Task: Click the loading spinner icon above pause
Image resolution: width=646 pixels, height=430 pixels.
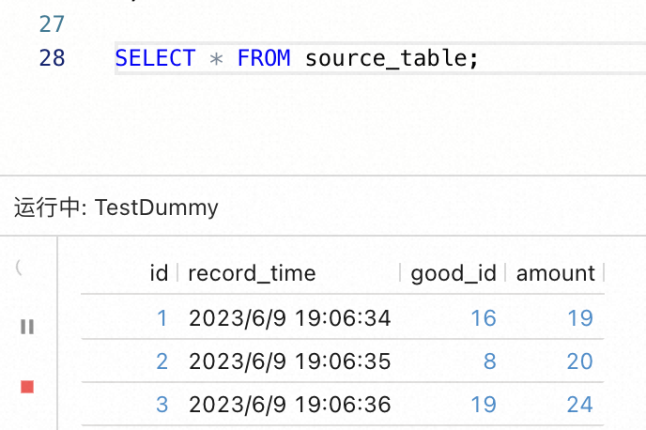Action: coord(20,267)
